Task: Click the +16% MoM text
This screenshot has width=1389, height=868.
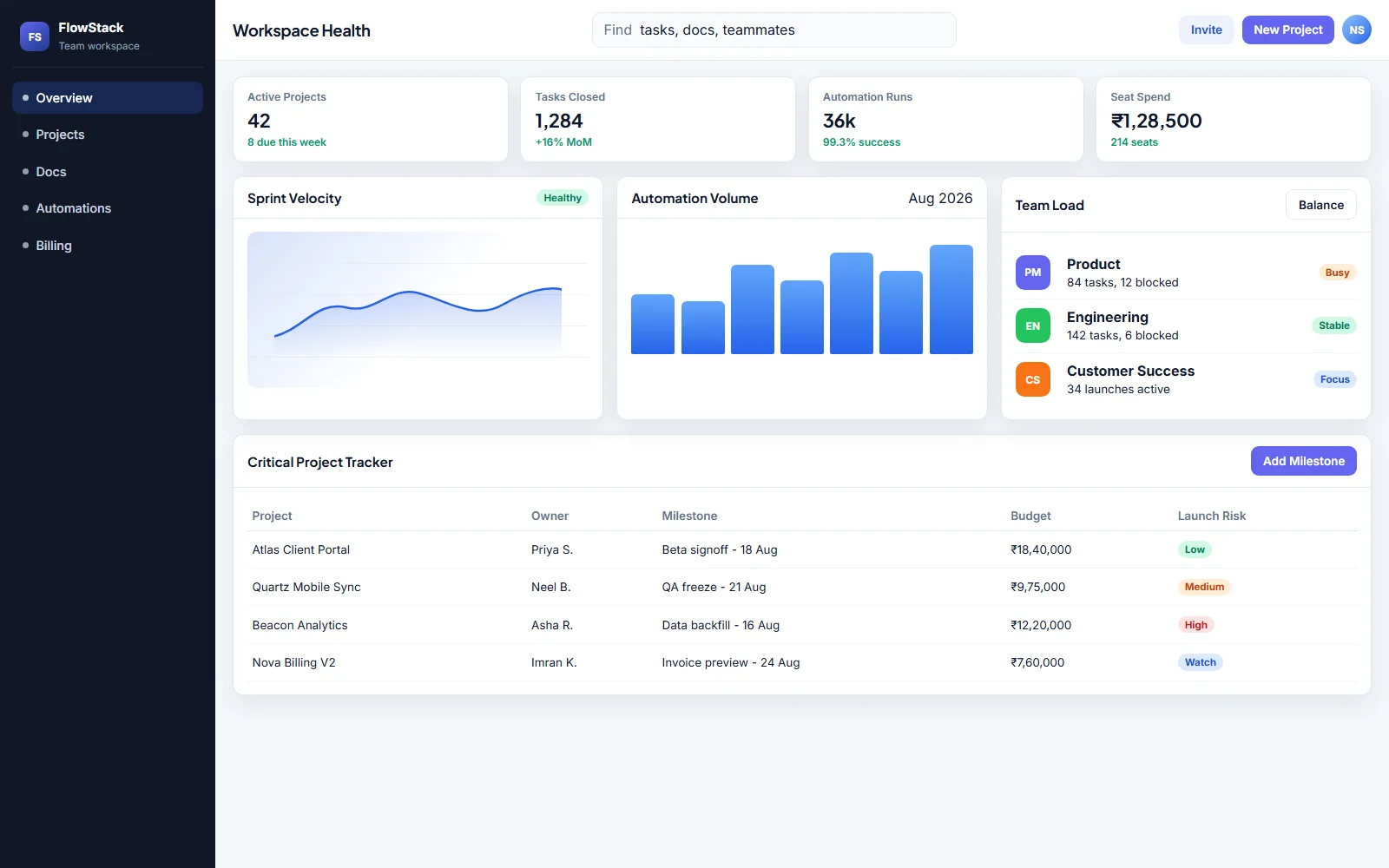Action: pyautogui.click(x=563, y=142)
